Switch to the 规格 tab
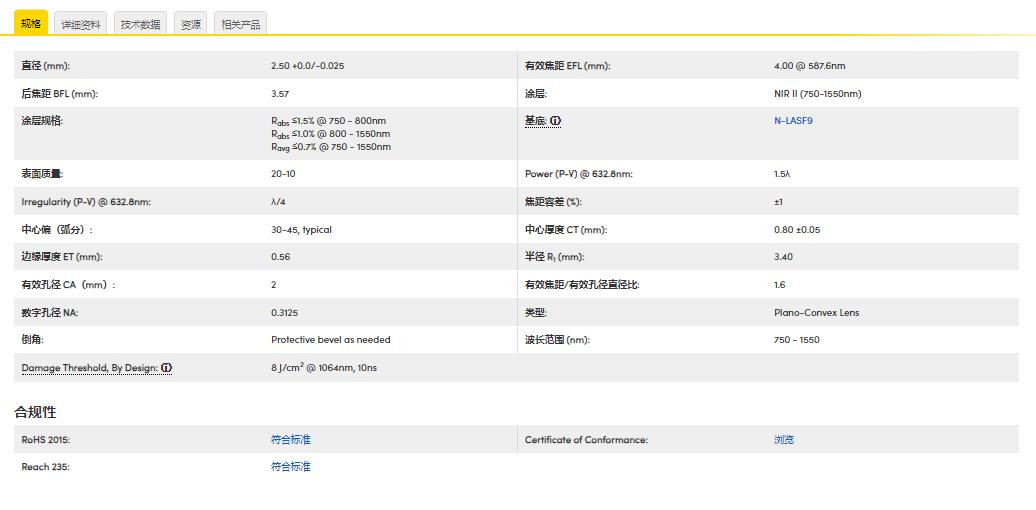 pyautogui.click(x=30, y=23)
